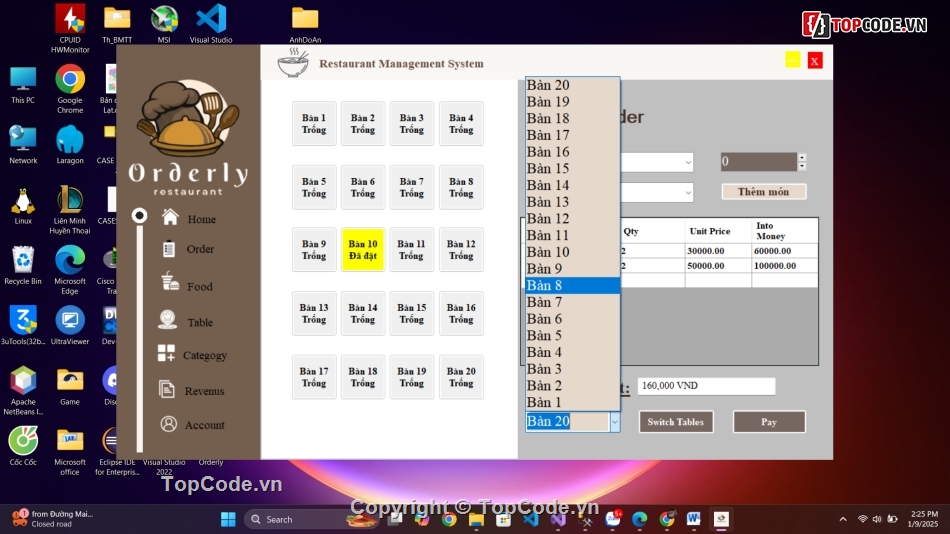
Task: Open Recycle Bin on desktop
Action: pos(22,265)
